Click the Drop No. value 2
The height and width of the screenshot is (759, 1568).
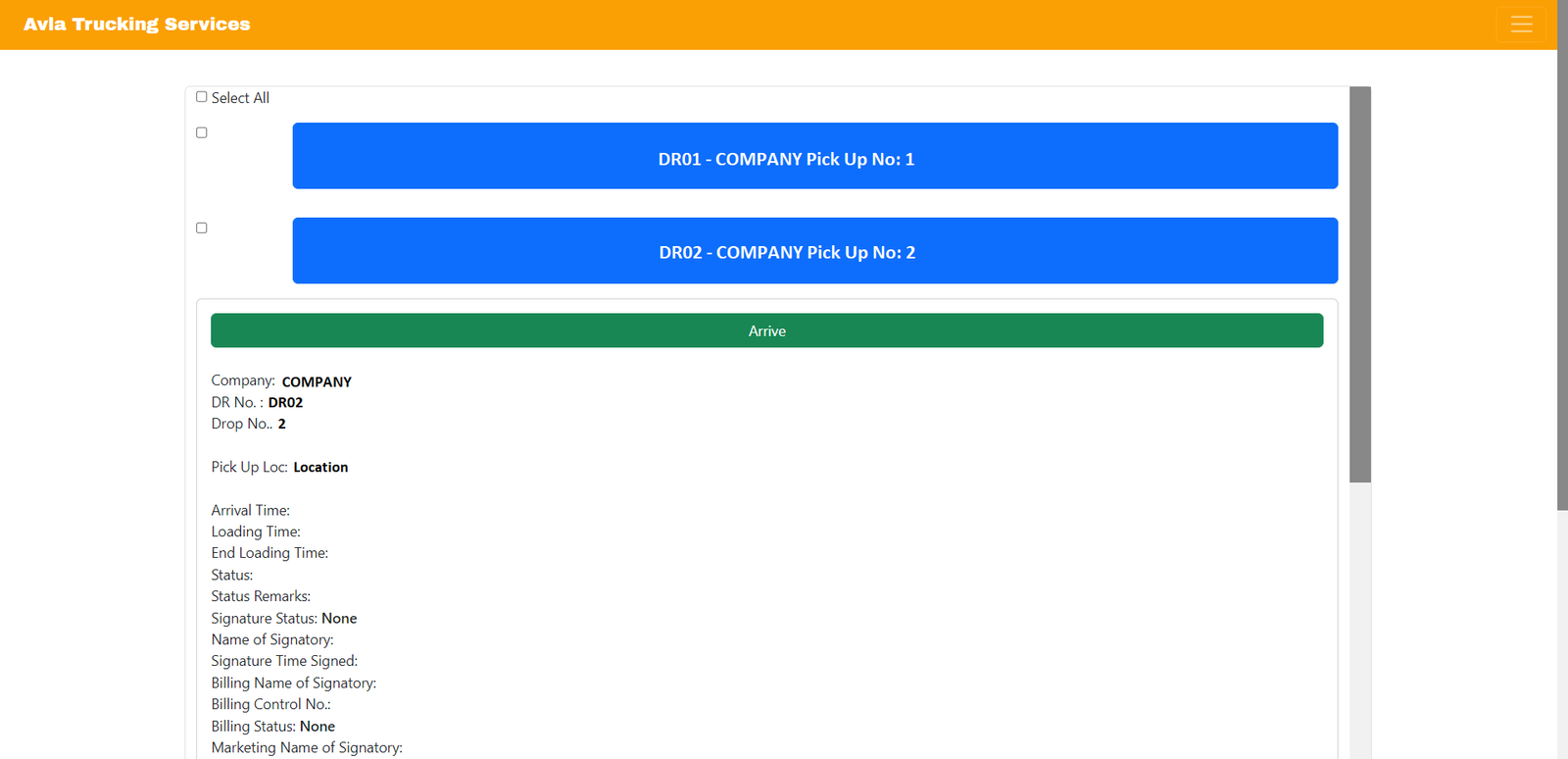tap(282, 425)
